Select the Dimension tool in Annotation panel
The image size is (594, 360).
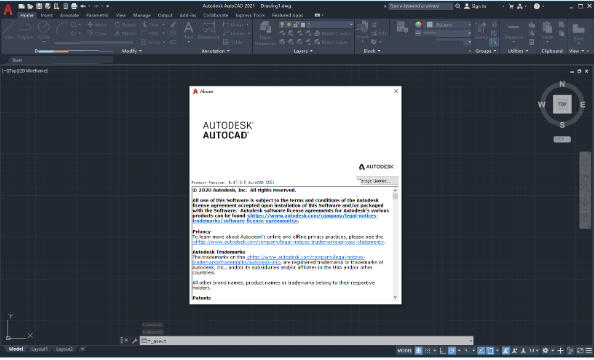pyautogui.click(x=208, y=30)
